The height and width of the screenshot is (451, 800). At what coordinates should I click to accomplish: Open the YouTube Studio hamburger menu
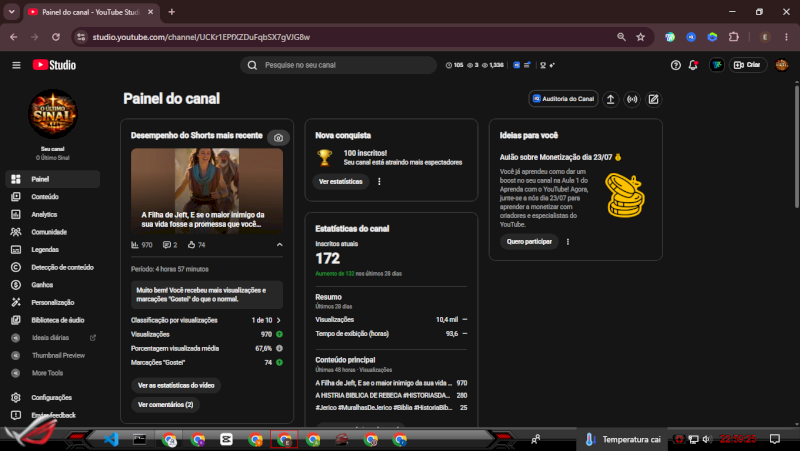(16, 65)
